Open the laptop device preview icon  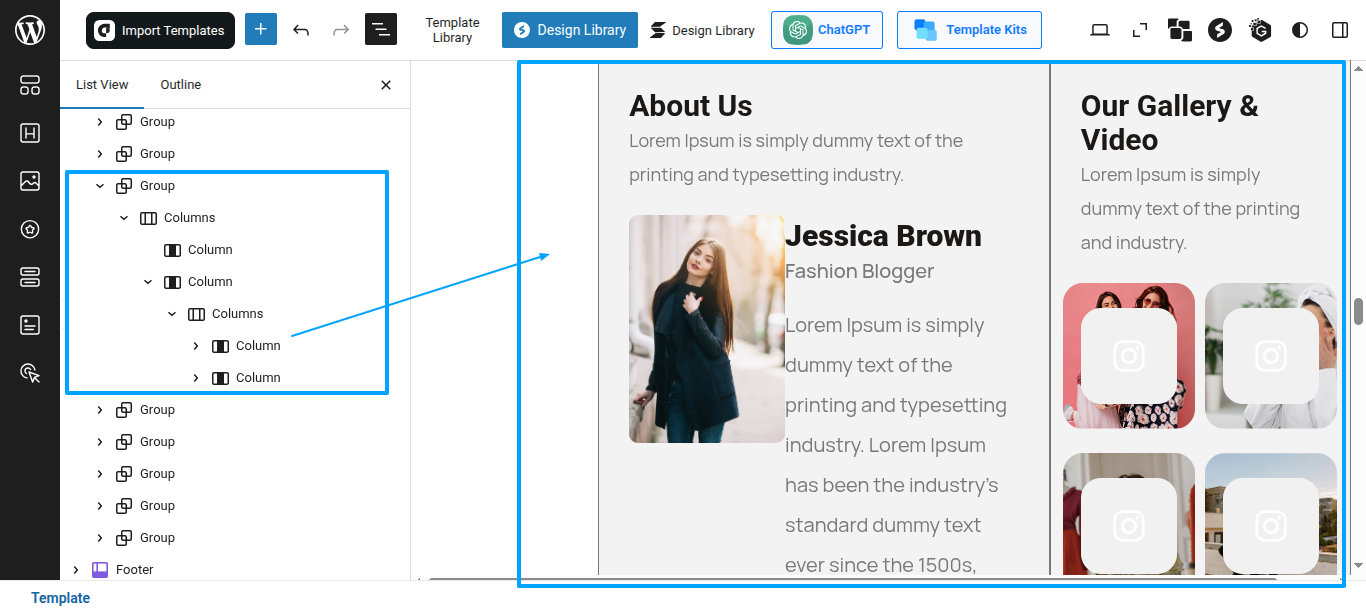click(x=1100, y=30)
